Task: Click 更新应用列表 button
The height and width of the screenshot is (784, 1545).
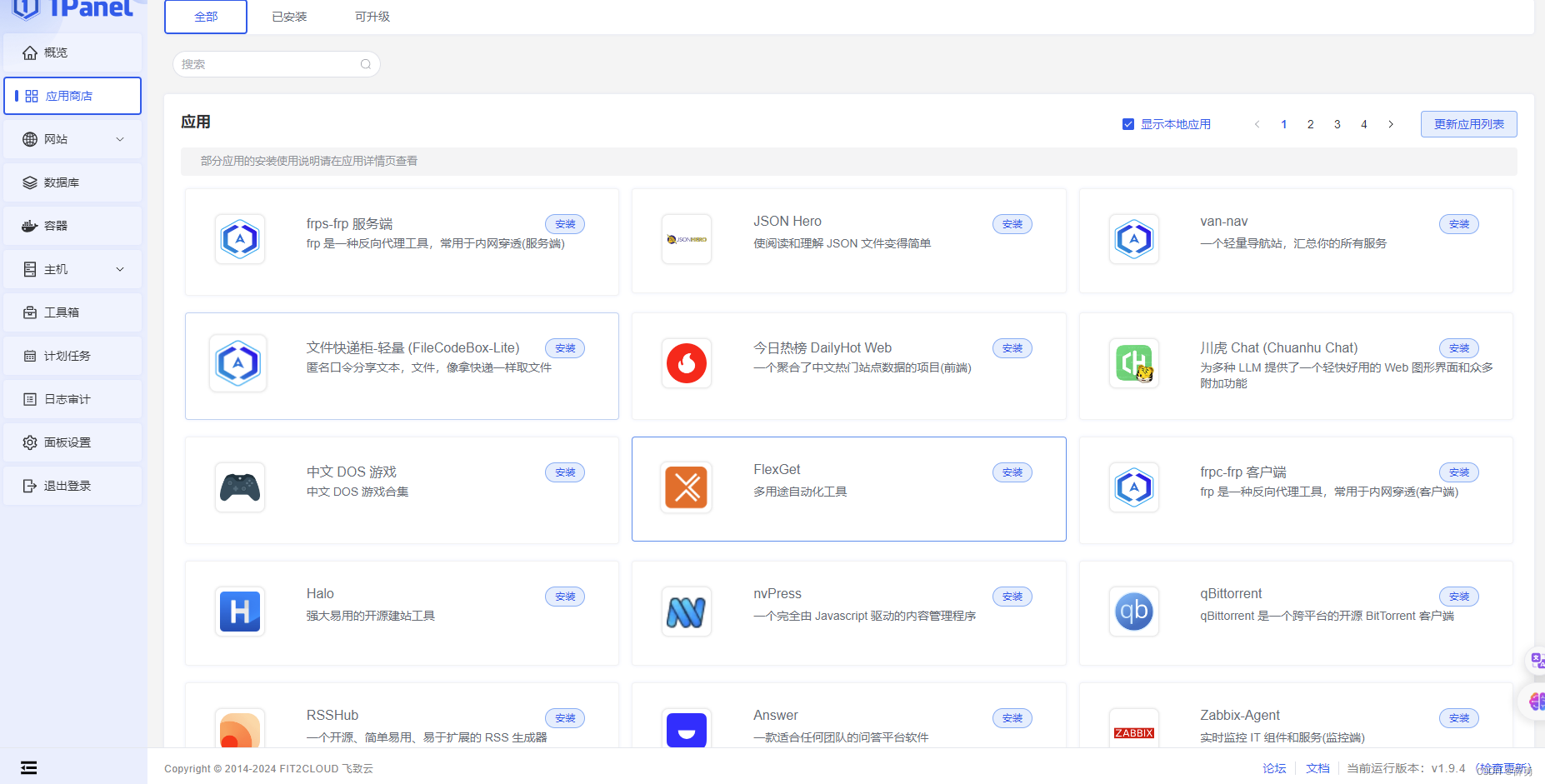Action: 1468,124
